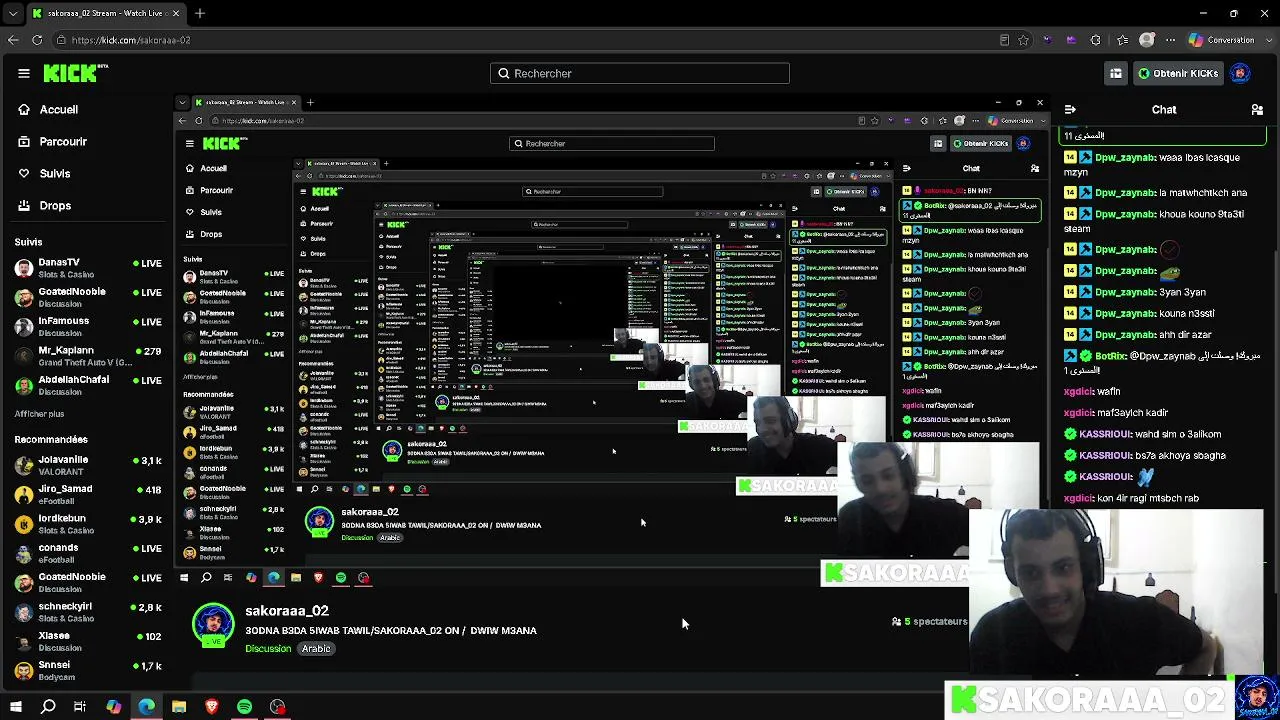The width and height of the screenshot is (1280, 720).
Task: Open Suivis in the sidebar navigation
Action: coord(55,173)
